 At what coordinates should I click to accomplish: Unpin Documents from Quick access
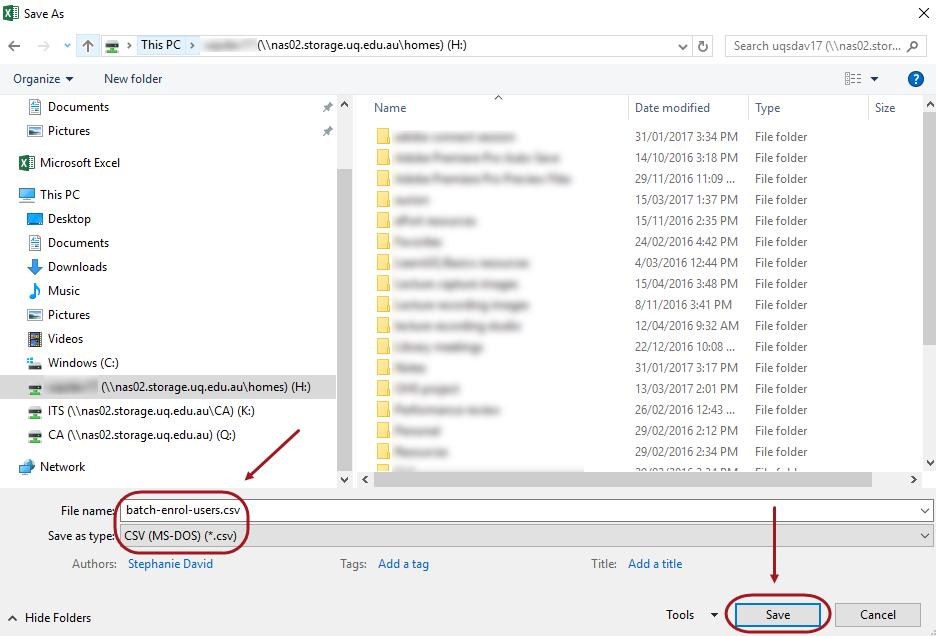(327, 106)
